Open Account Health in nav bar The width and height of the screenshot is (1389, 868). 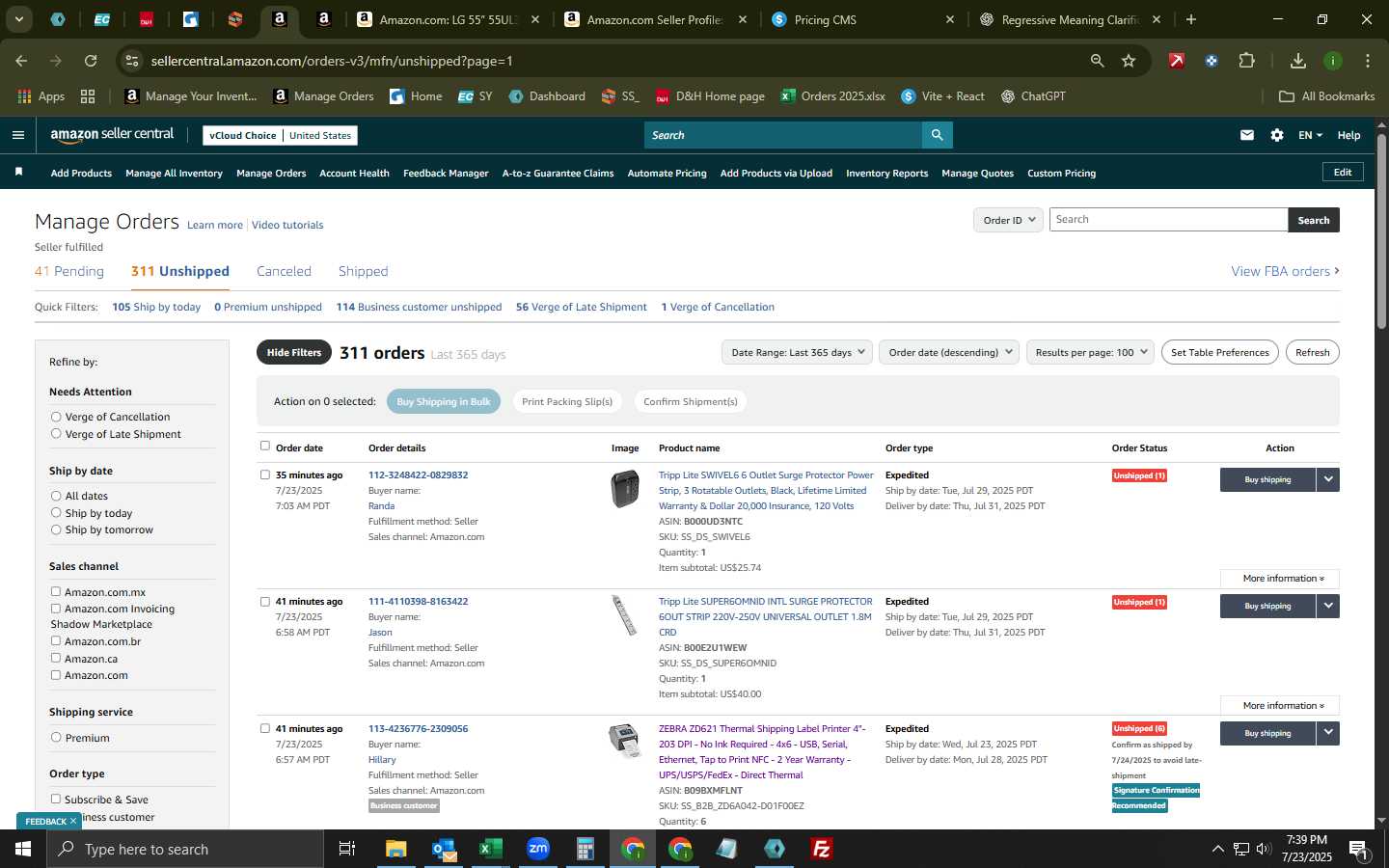354,174
